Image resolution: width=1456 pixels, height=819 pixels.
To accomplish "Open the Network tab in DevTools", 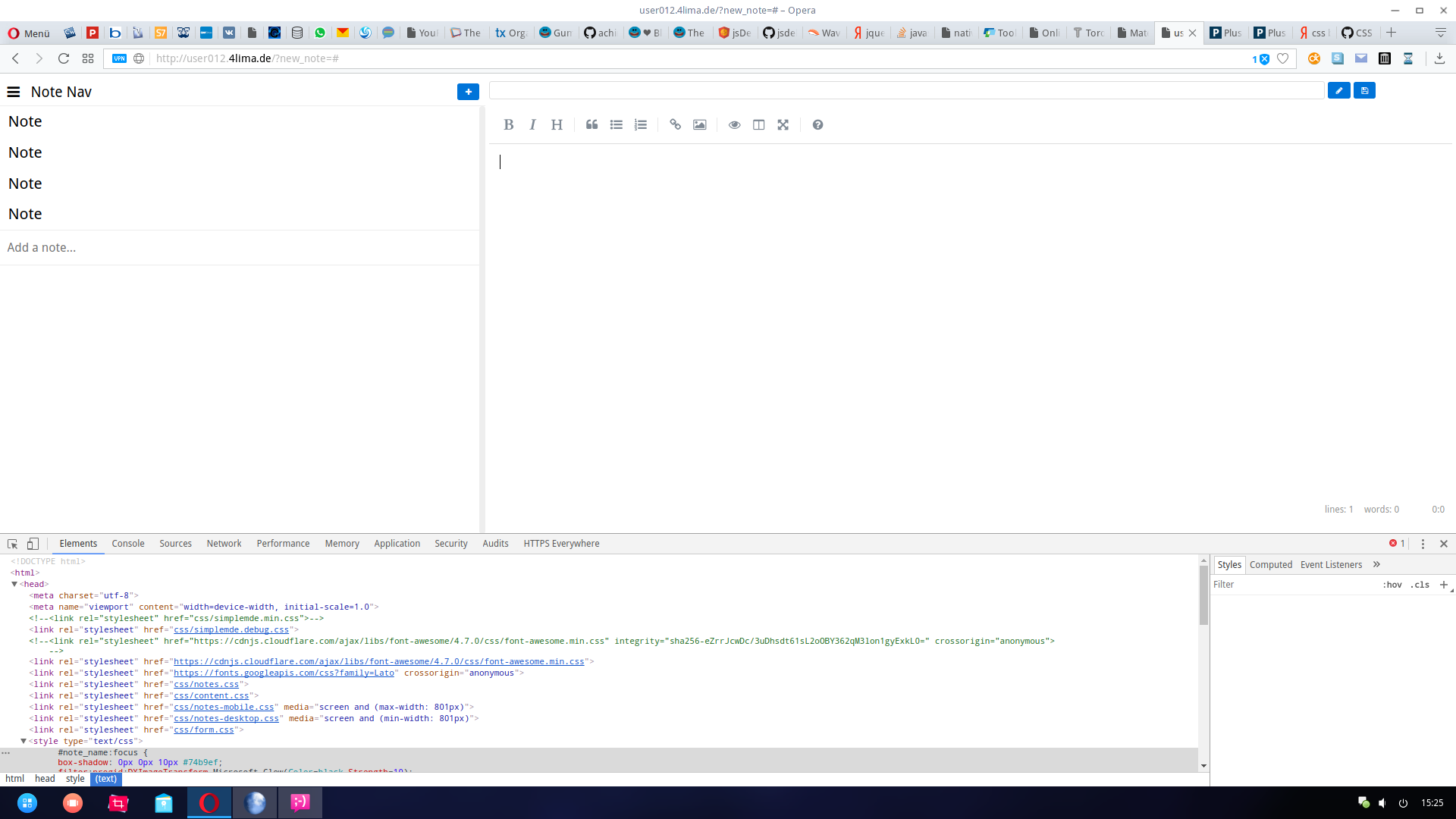I will point(224,544).
